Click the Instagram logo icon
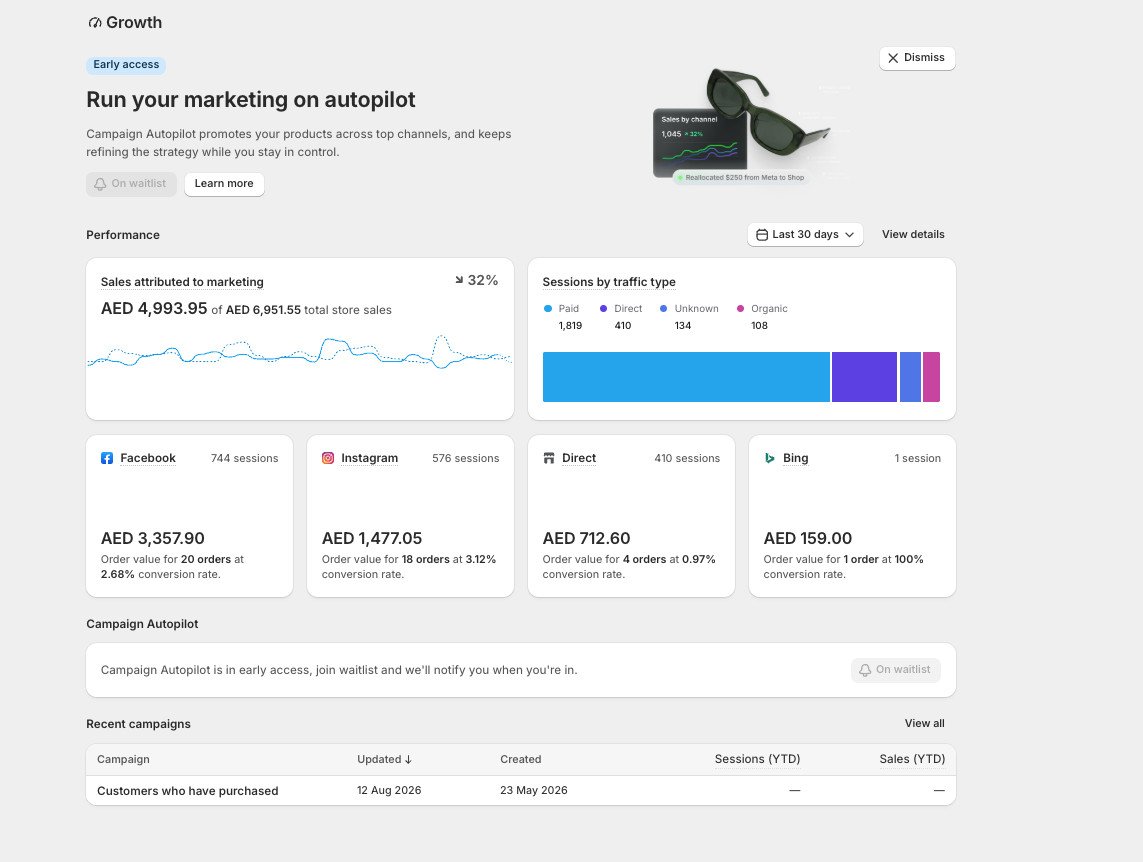The image size is (1143, 862). 328,458
